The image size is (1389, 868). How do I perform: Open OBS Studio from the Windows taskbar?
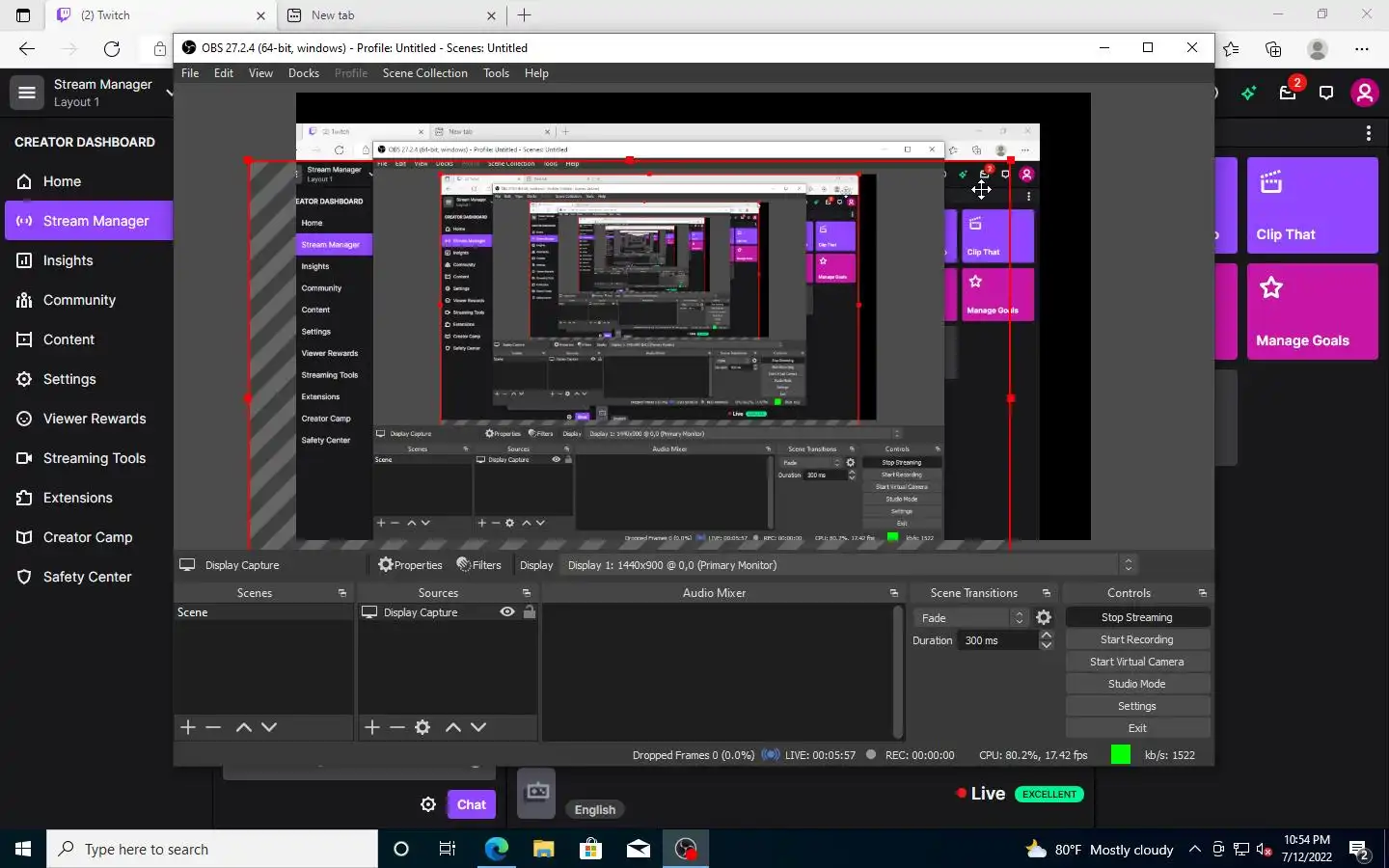686,849
